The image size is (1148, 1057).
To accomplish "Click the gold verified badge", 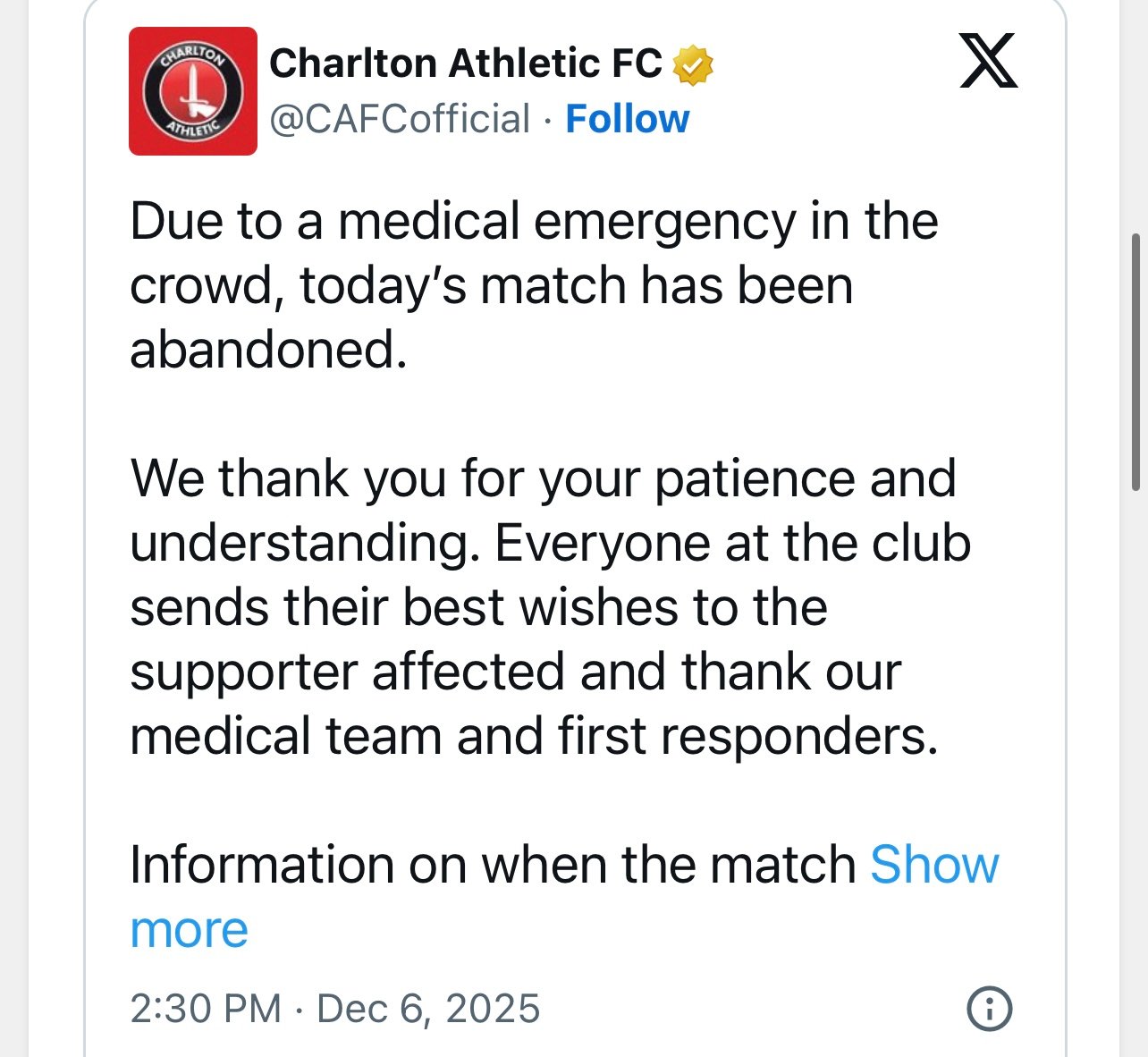I will pyautogui.click(x=692, y=64).
